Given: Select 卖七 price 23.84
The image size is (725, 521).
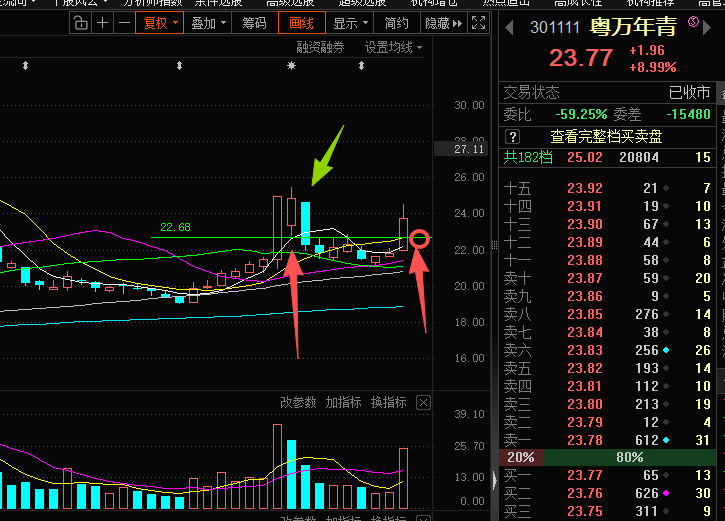Looking at the screenshot, I should (585, 333).
